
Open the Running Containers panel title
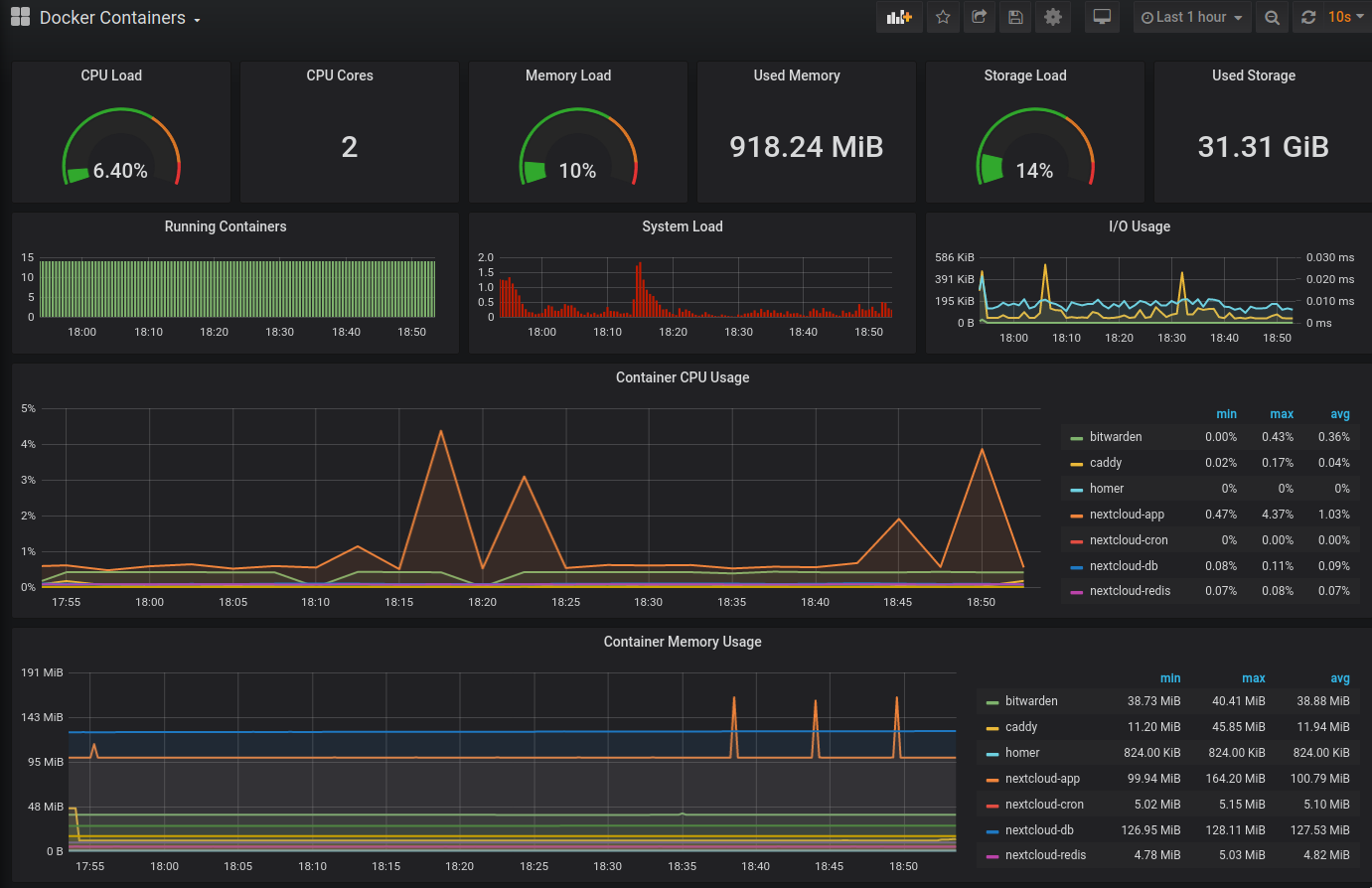click(226, 226)
